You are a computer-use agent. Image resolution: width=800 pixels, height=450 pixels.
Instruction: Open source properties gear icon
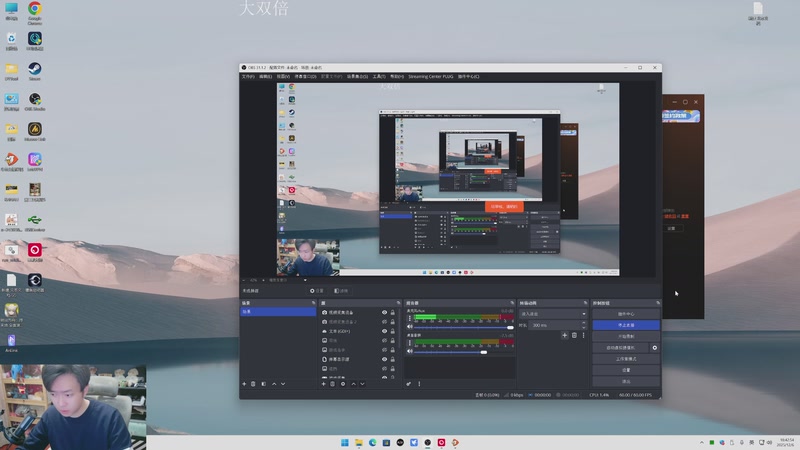point(343,384)
